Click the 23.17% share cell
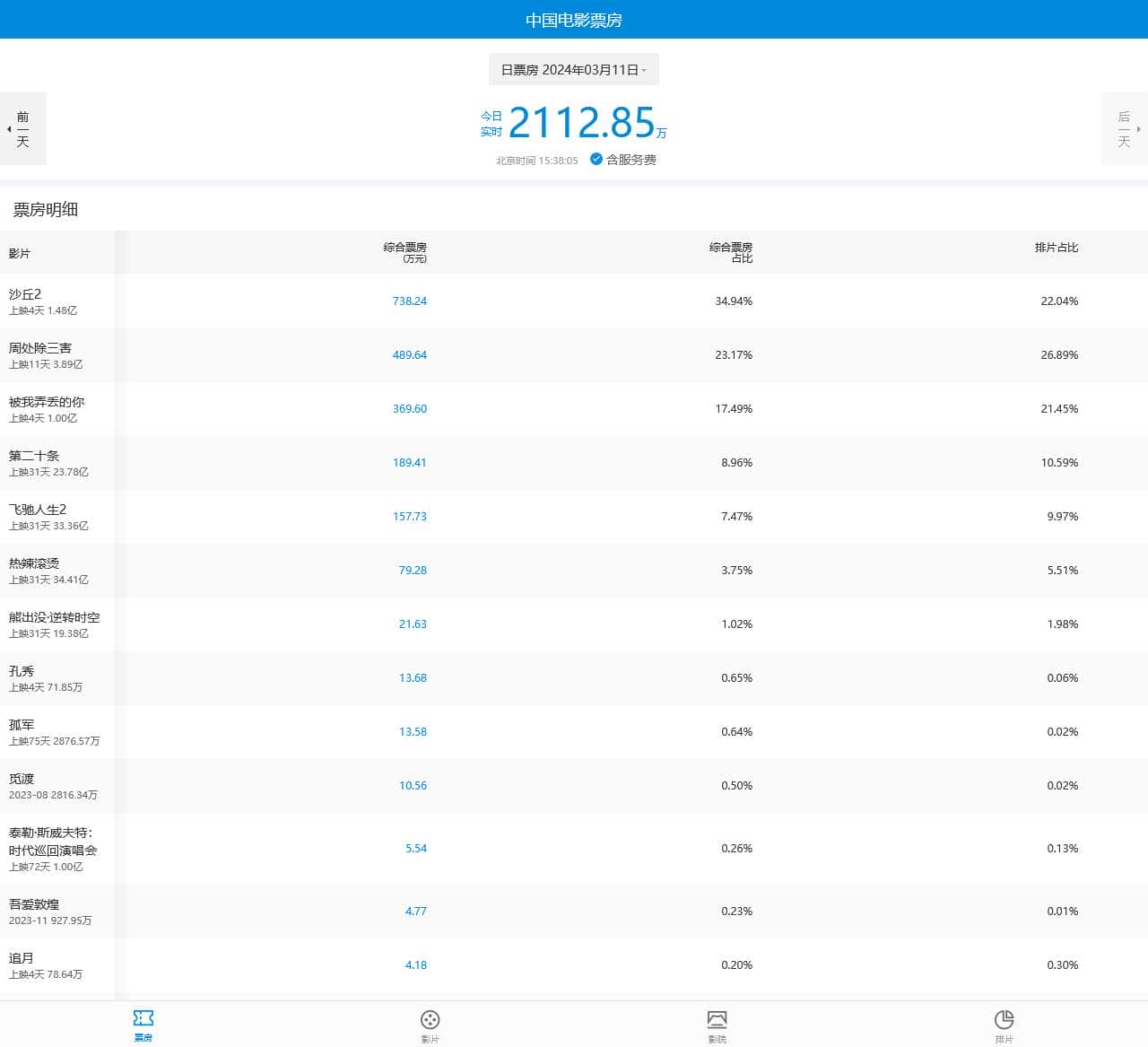Image resolution: width=1148 pixels, height=1047 pixels. point(734,355)
